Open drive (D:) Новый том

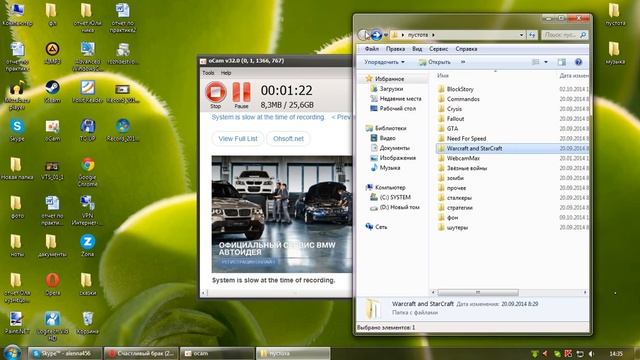[x=399, y=207]
